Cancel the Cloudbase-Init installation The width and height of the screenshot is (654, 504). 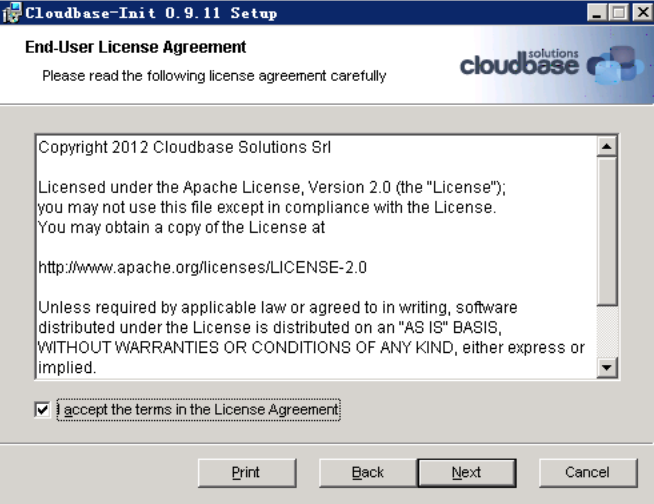coord(587,472)
